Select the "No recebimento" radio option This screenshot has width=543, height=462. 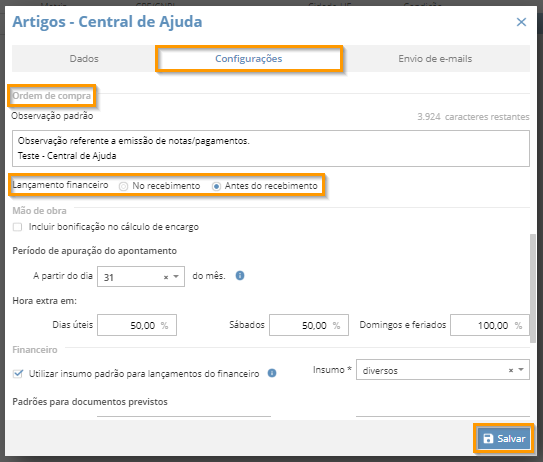123,186
